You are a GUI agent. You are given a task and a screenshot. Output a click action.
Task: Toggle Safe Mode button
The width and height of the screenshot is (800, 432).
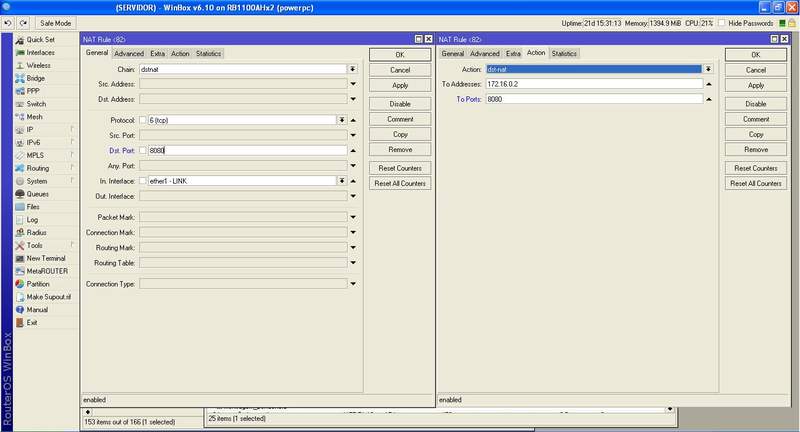56,23
